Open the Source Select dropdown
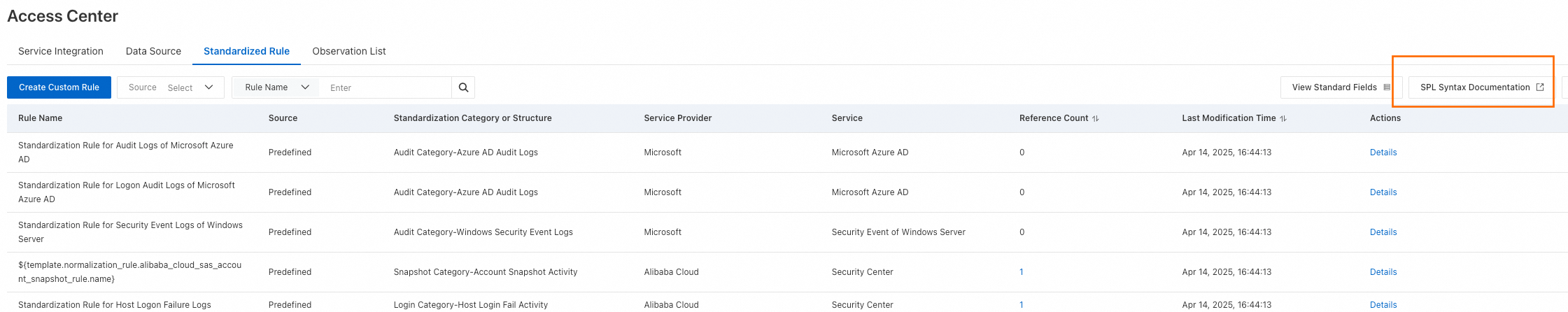Image resolution: width=1568 pixels, height=312 pixels. tap(171, 87)
